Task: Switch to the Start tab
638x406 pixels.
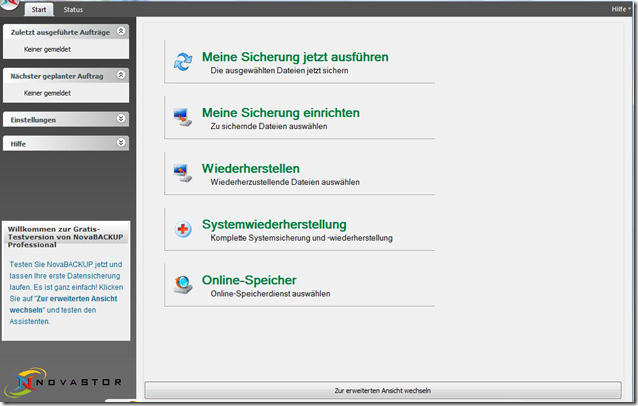Action: pos(39,9)
